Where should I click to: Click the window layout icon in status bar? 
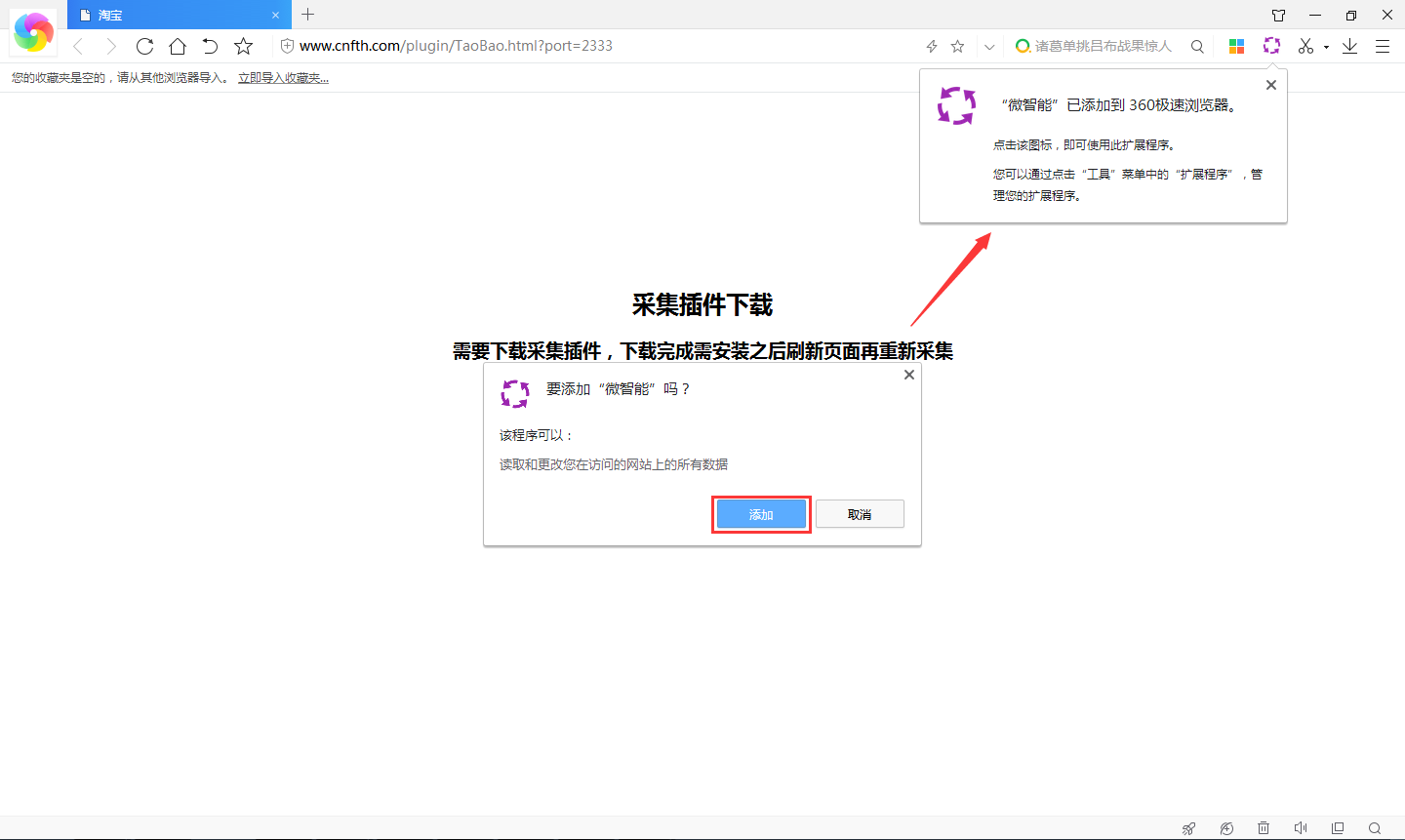click(1338, 828)
